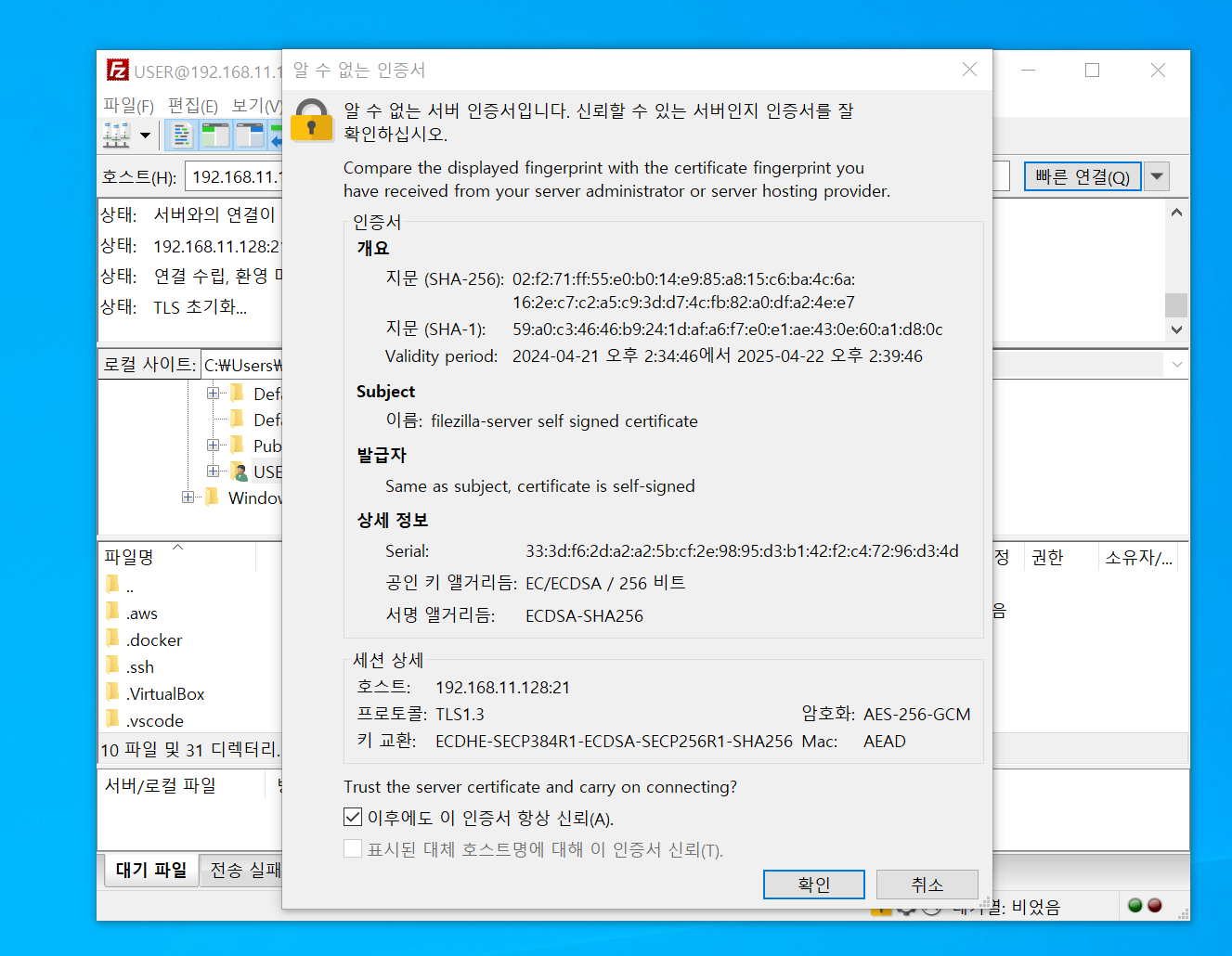Click the '10 파일 및 31 디렉터리' status text
The image size is (1232, 956).
190,749
